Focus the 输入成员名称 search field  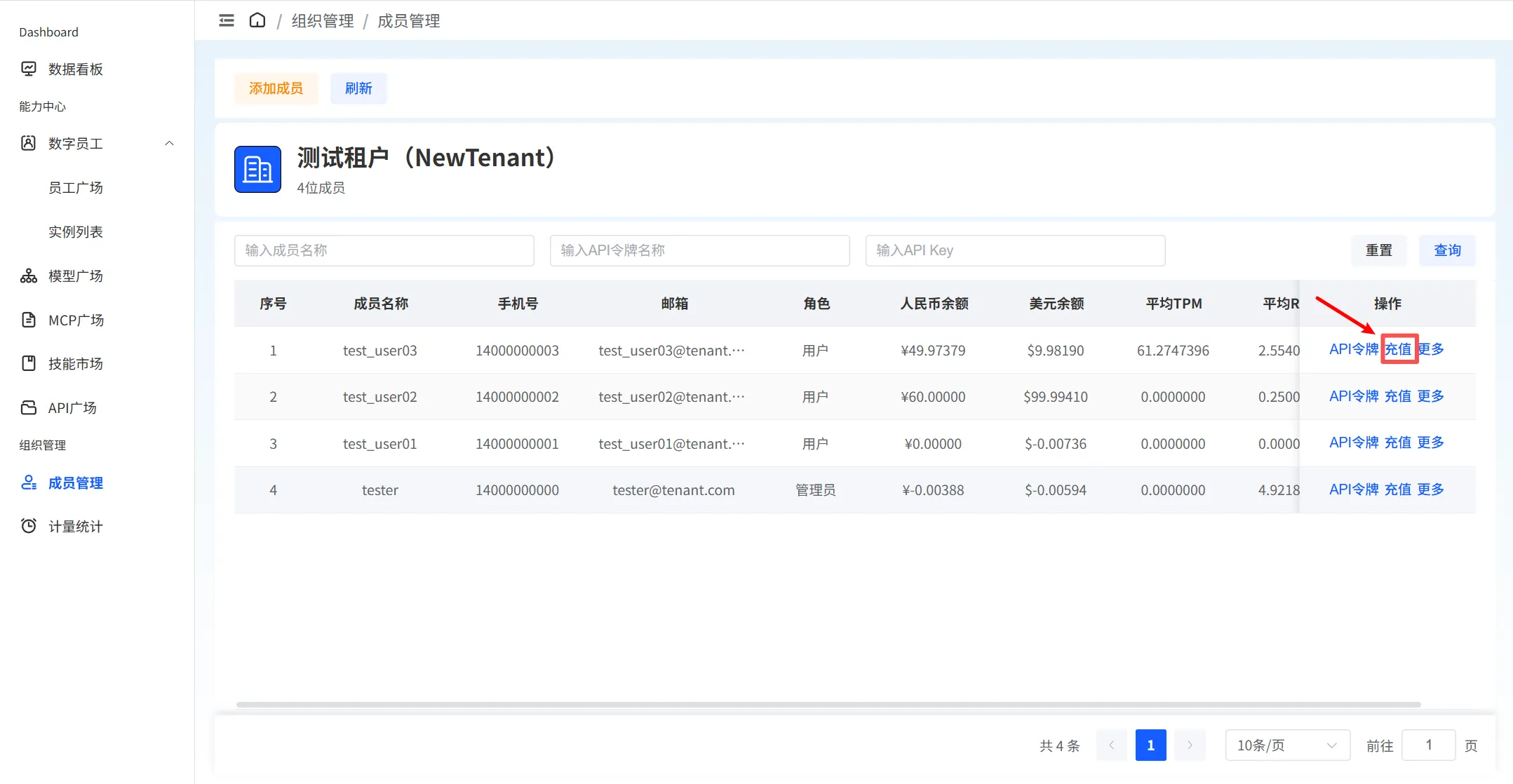(x=384, y=250)
